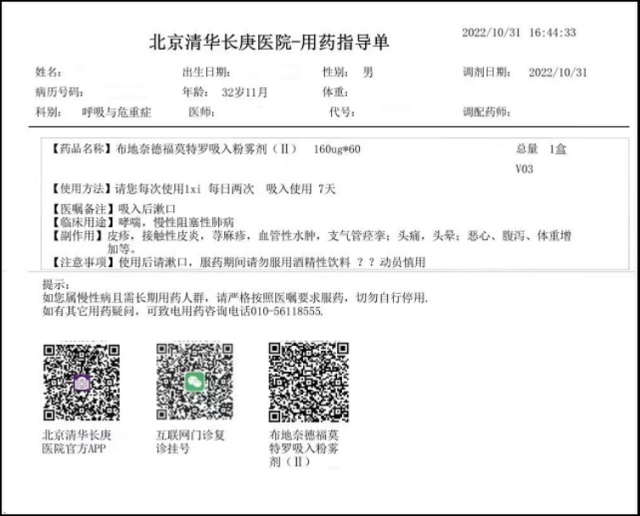
Task: Select the 调剂日期 value 2022/10/31
Action: click(x=557, y=73)
